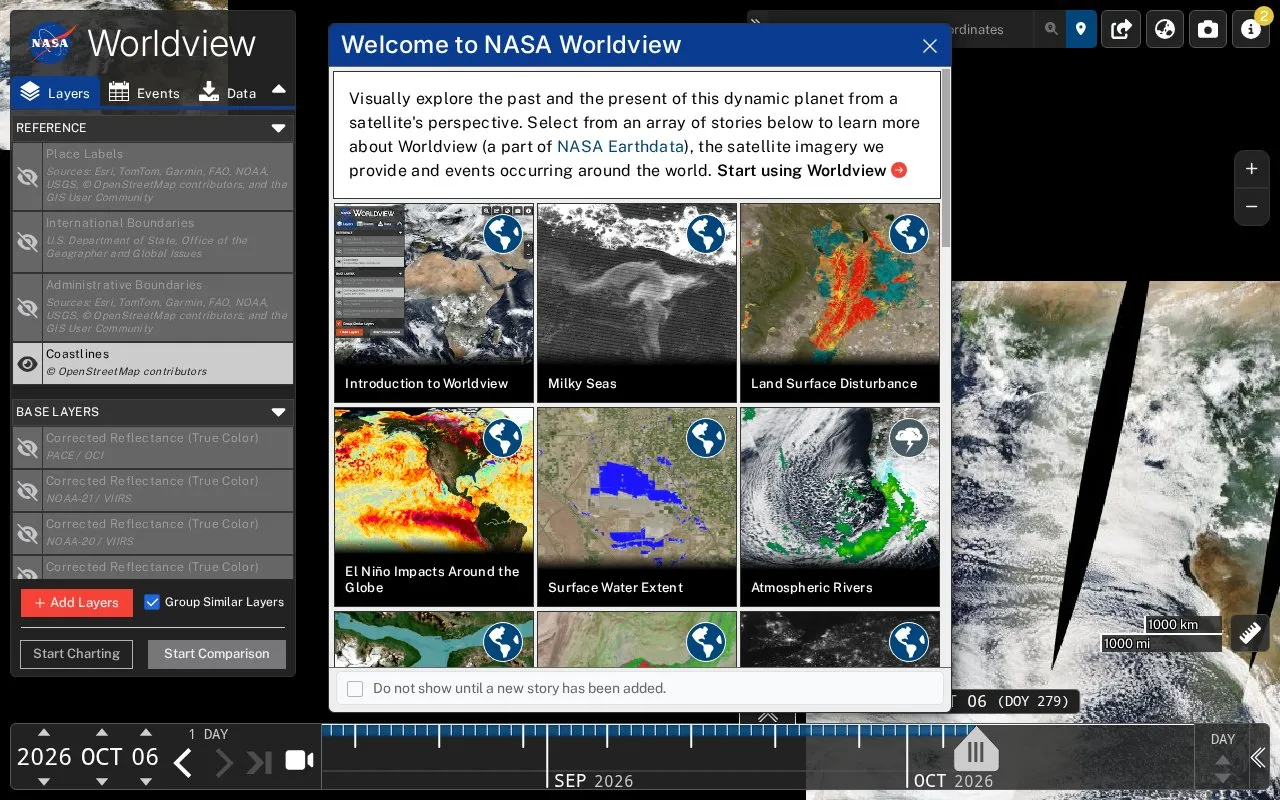Open the share link tool
This screenshot has height=800, width=1280.
1122,29
